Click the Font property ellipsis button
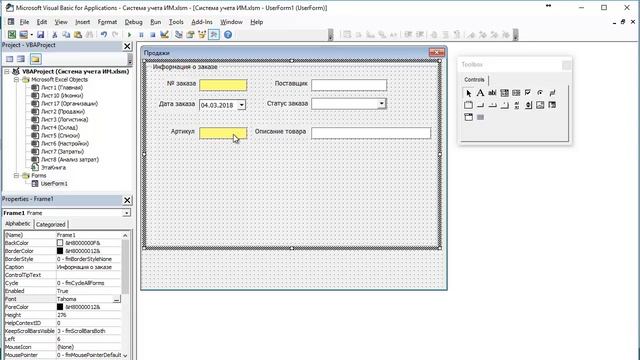The height and width of the screenshot is (360, 640). pos(116,299)
